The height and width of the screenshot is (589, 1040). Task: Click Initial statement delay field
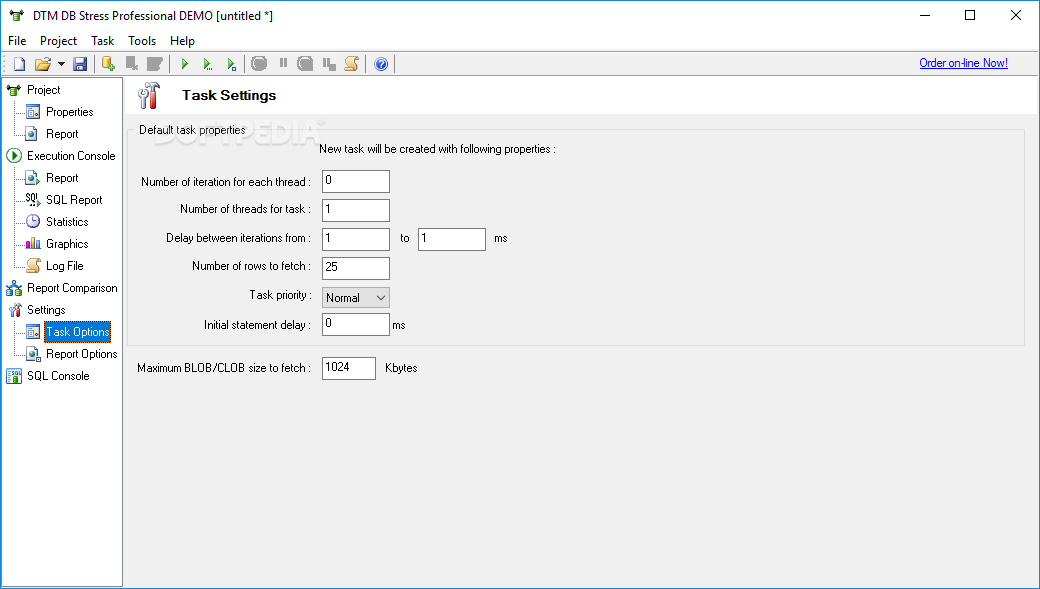click(x=356, y=324)
